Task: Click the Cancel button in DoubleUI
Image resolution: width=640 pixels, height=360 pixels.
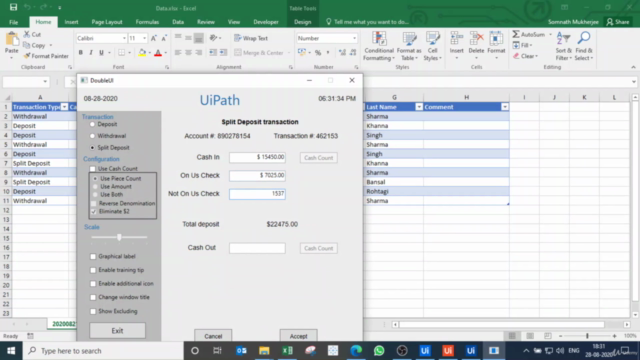Action: [213, 336]
